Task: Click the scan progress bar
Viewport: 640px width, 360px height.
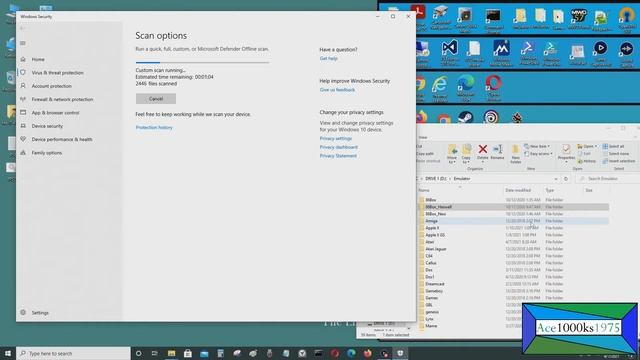Action: point(202,62)
